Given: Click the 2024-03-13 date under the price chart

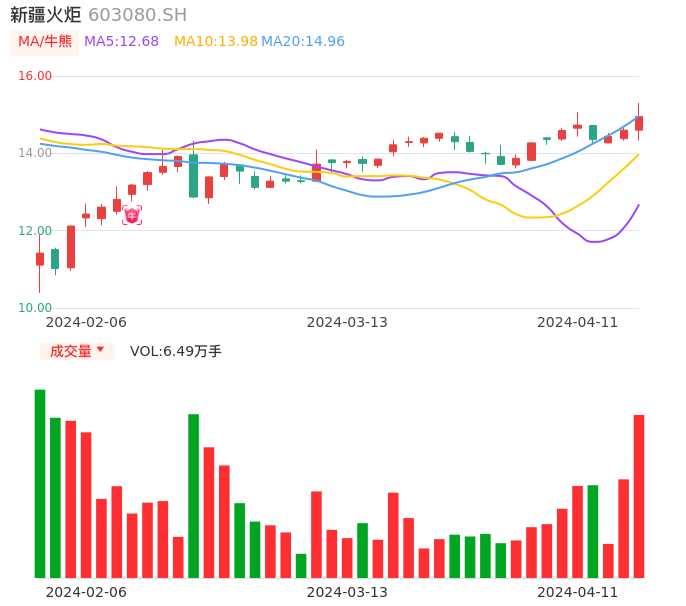Looking at the screenshot, I should click(347, 322).
